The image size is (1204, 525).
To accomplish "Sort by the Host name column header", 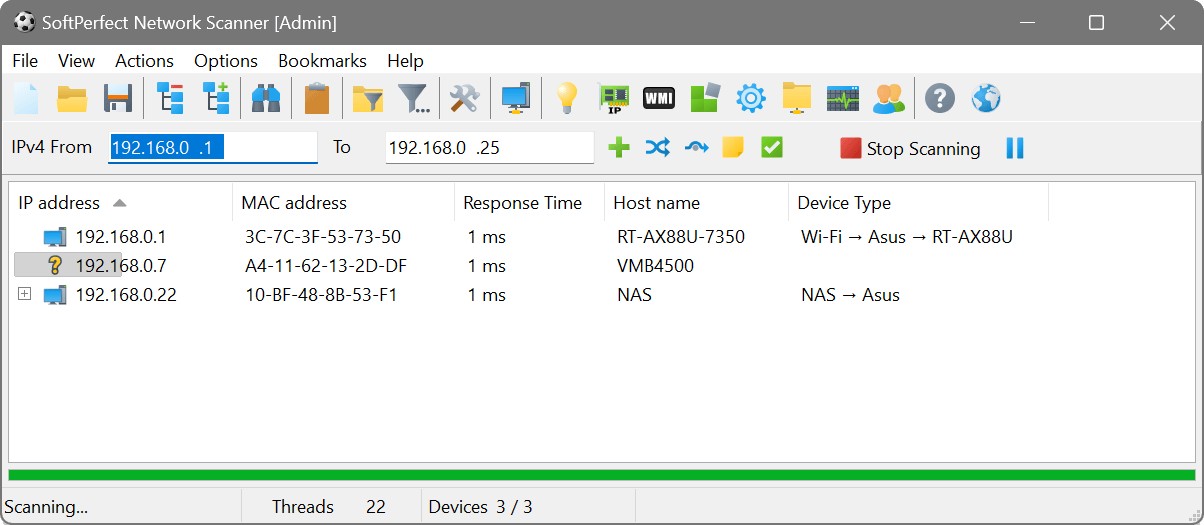I will click(696, 203).
